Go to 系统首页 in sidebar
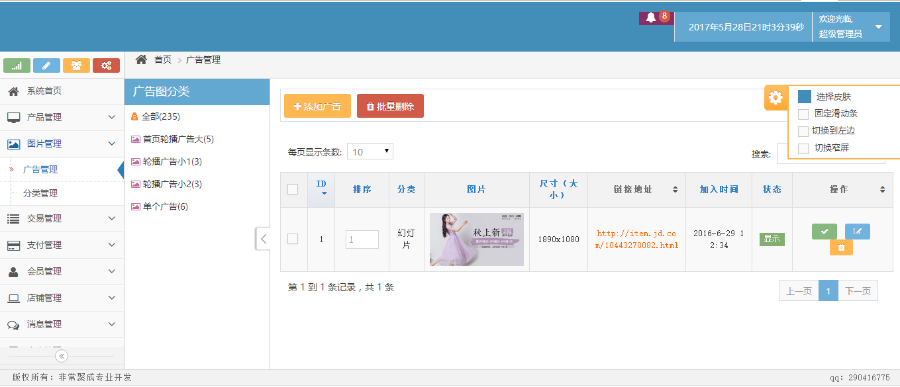This screenshot has width=900, height=387. pos(62,91)
